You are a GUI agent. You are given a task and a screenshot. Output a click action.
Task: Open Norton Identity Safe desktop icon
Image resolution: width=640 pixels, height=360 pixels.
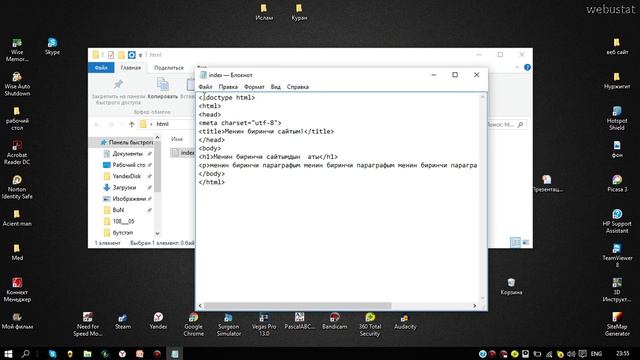pos(17,187)
